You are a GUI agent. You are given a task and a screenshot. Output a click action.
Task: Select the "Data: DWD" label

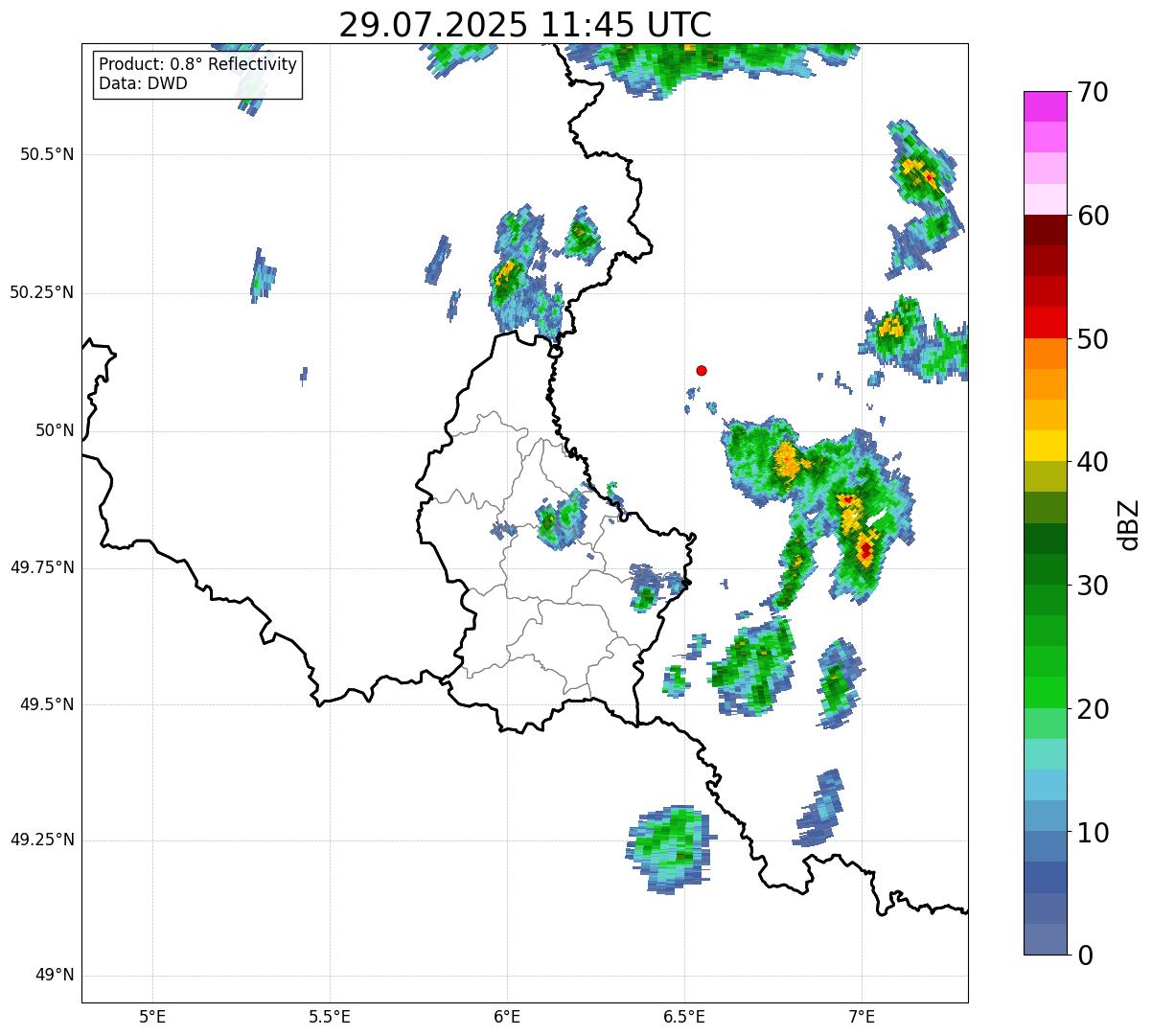[143, 83]
